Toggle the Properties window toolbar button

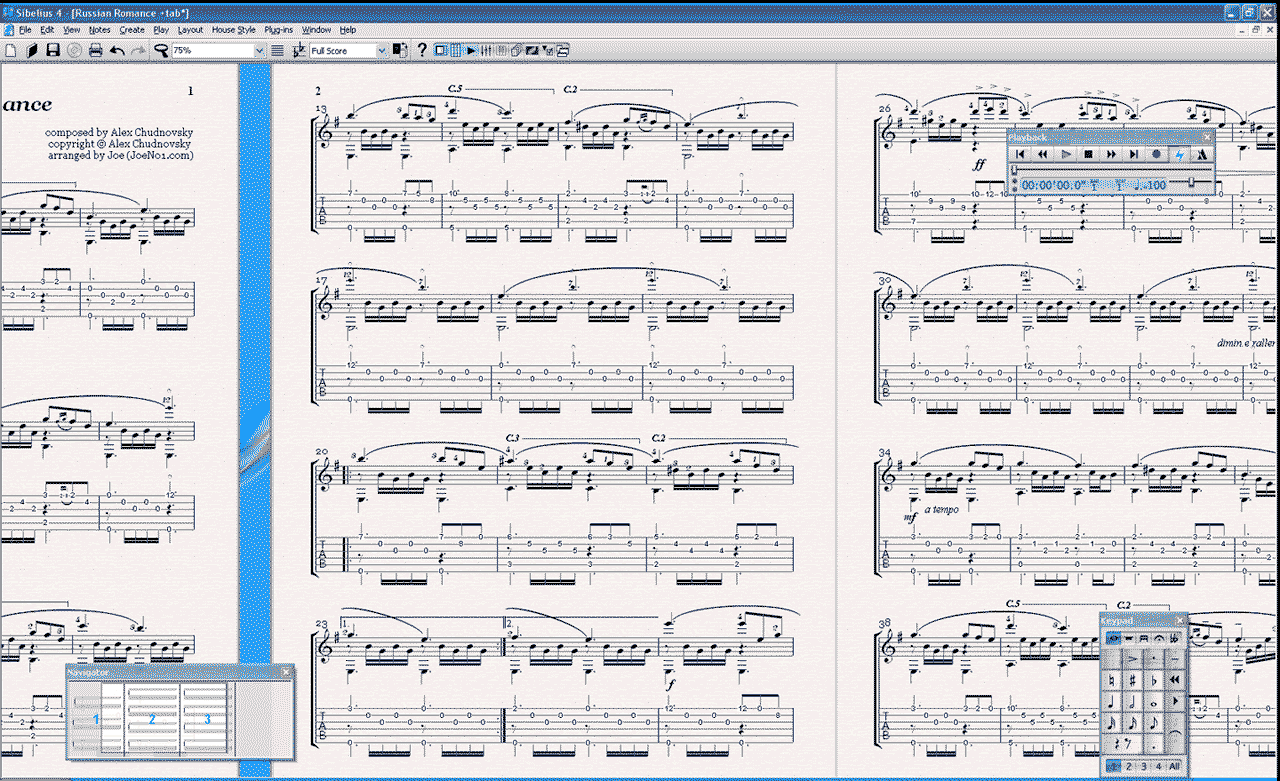click(x=547, y=50)
